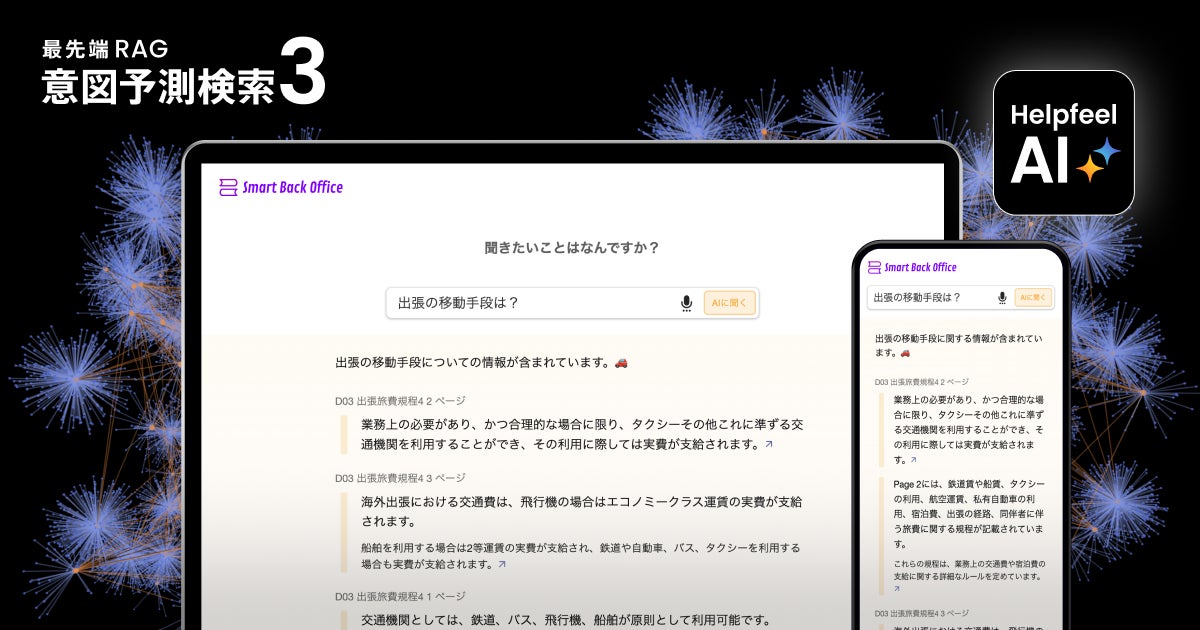Open the link arrow after '実費が支給されます。' in the laptop's first quote
The height and width of the screenshot is (630, 1200).
click(x=768, y=445)
